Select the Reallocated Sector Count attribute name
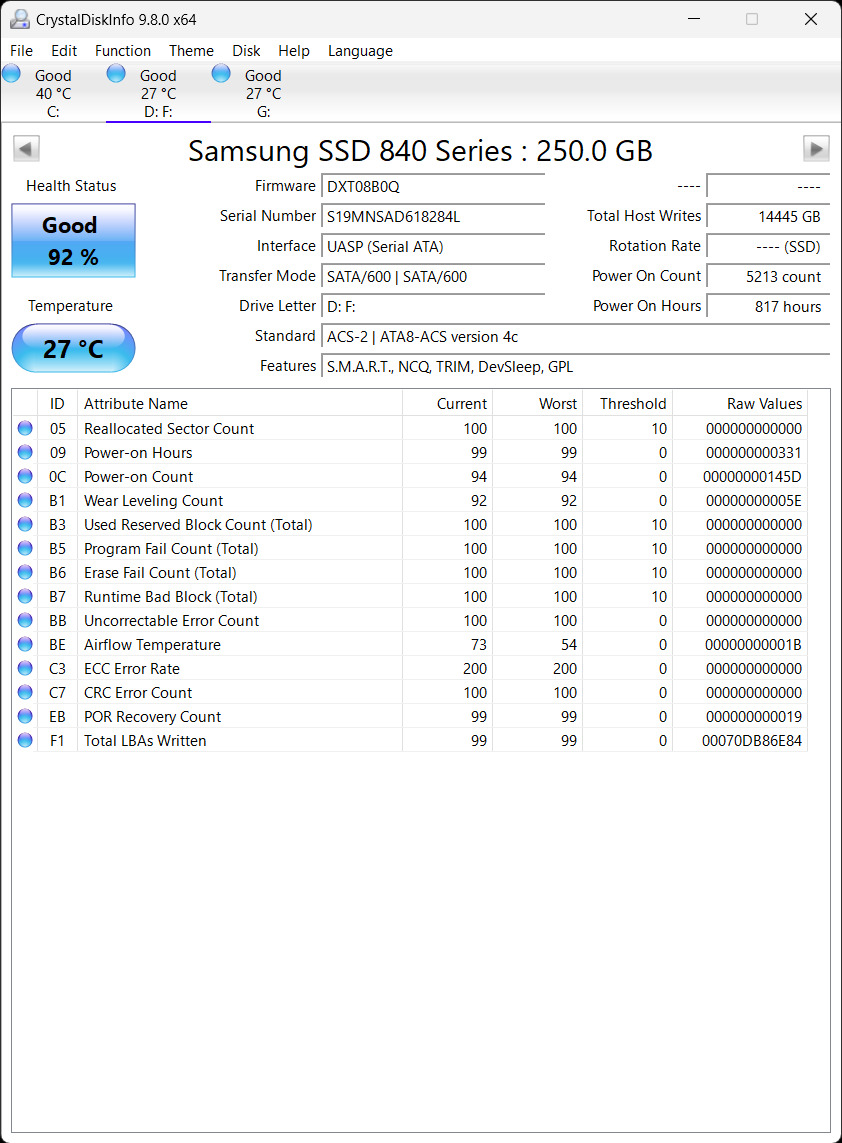Image resolution: width=842 pixels, height=1143 pixels. point(169,429)
